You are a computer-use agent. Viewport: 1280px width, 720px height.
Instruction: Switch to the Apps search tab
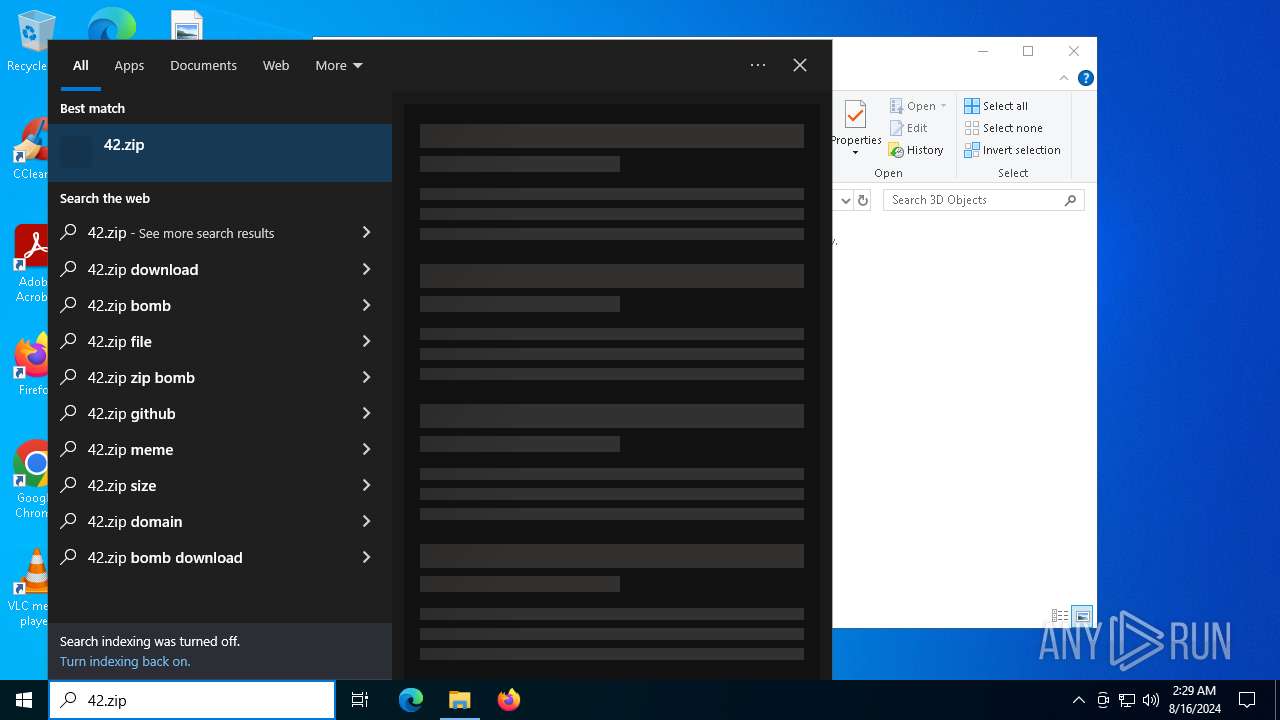(129, 65)
